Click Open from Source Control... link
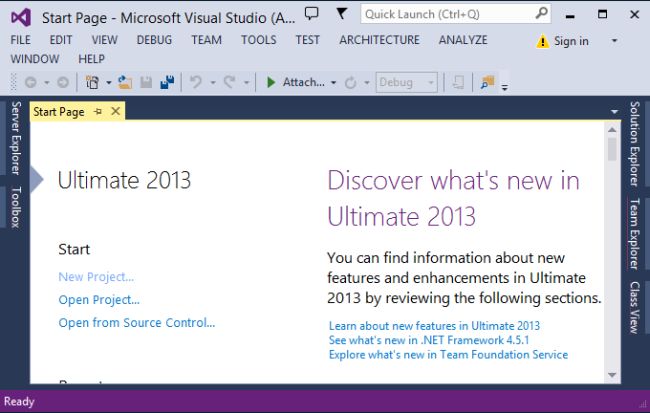Viewport: 650px width, 413px height. [x=137, y=323]
